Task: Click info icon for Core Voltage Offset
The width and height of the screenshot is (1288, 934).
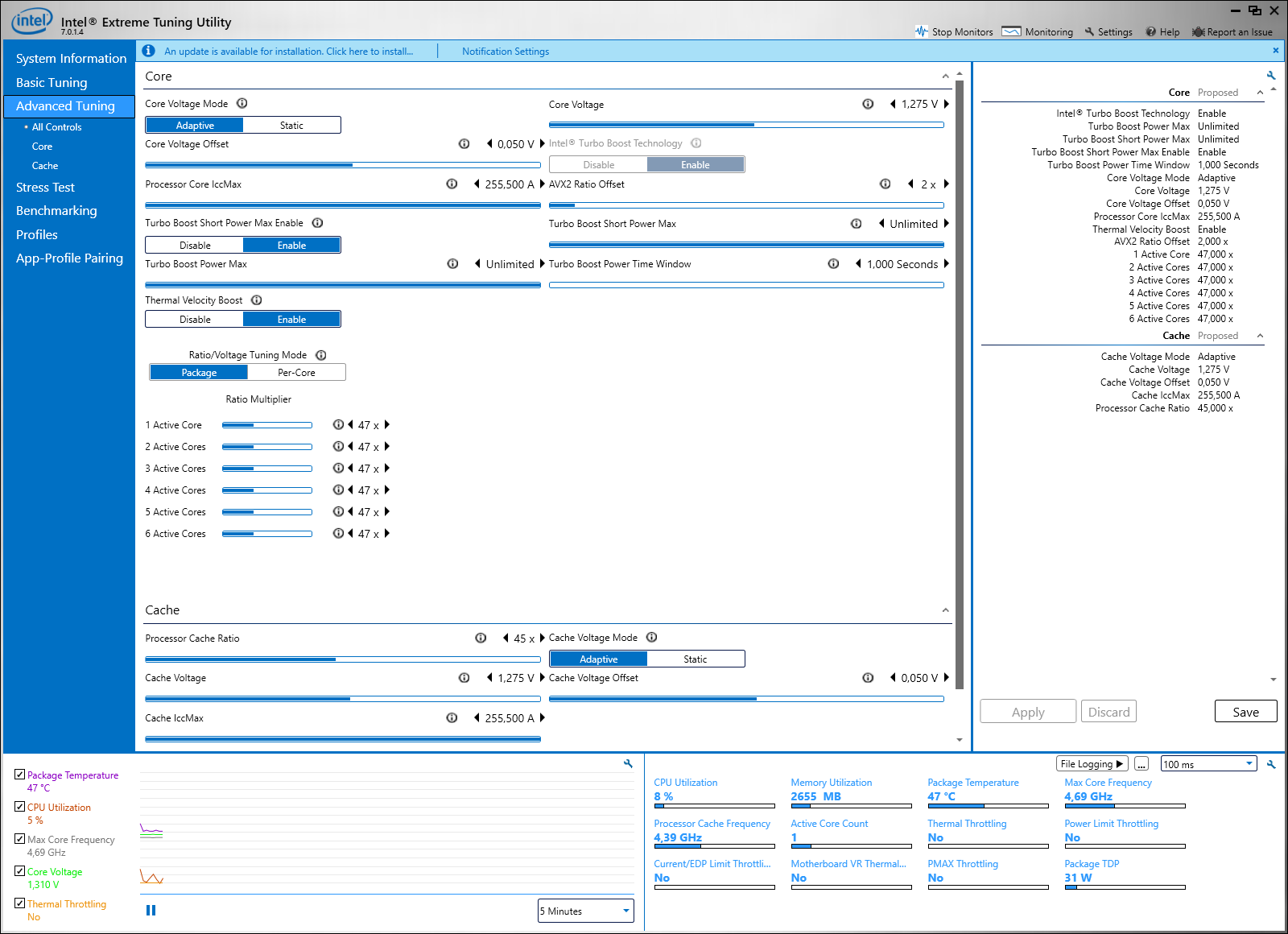Action: click(x=464, y=143)
